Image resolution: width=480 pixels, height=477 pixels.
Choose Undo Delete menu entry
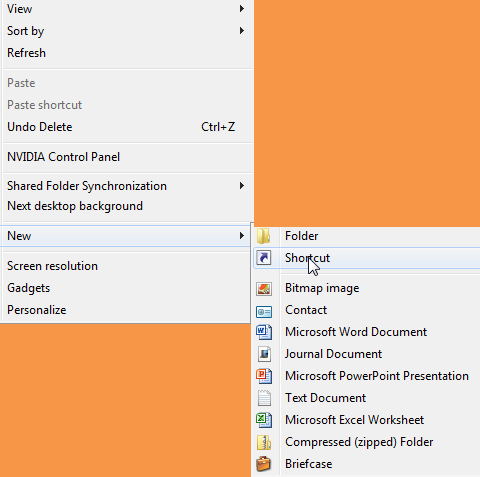[x=40, y=127]
